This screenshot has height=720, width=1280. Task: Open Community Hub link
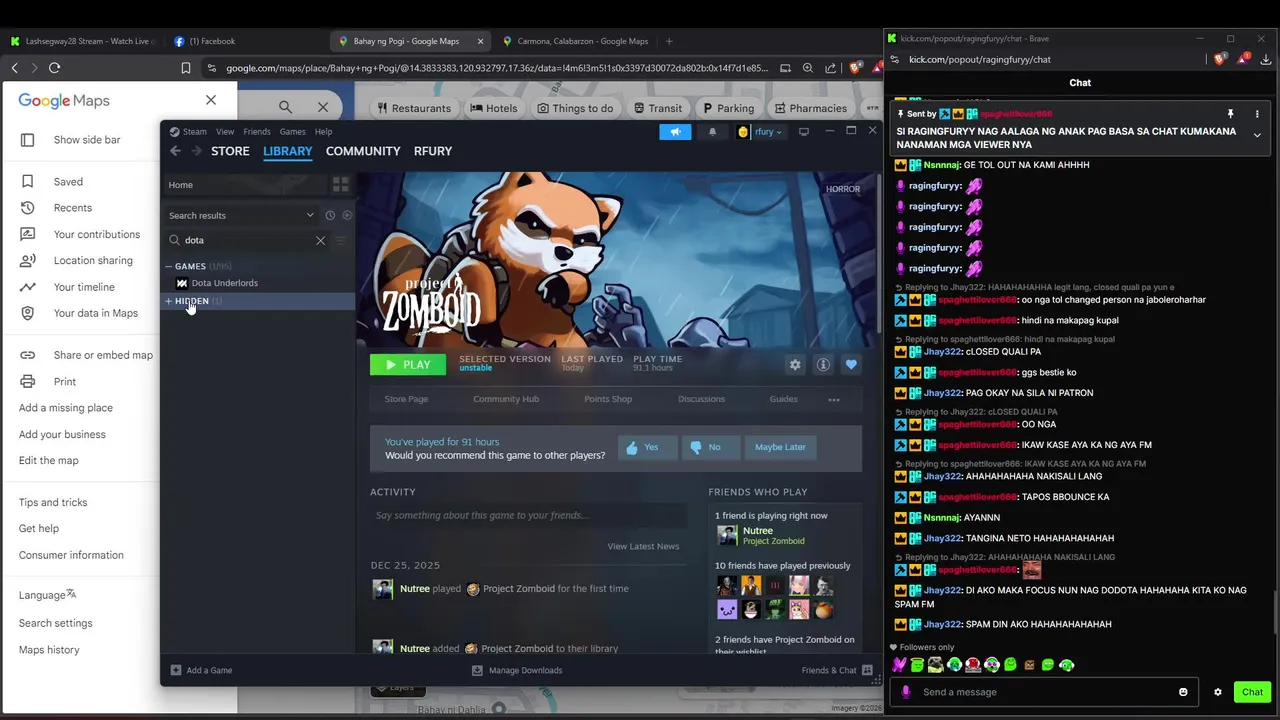coord(506,399)
